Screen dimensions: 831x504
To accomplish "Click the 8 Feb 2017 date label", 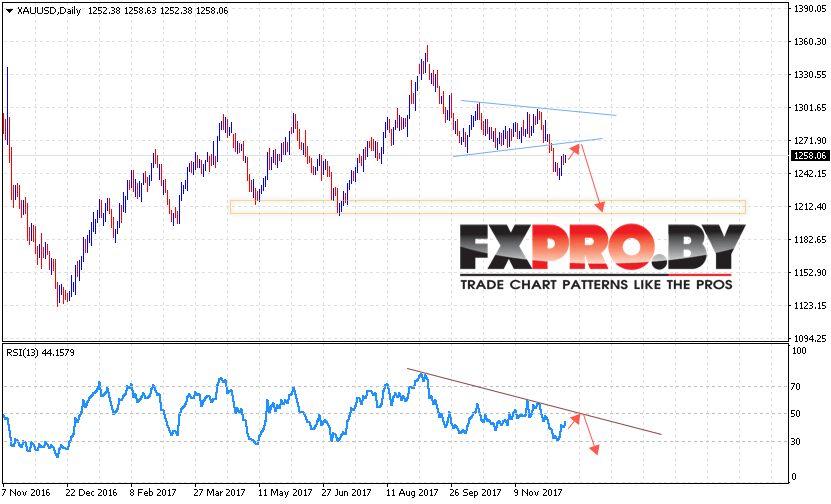I will point(153,492).
